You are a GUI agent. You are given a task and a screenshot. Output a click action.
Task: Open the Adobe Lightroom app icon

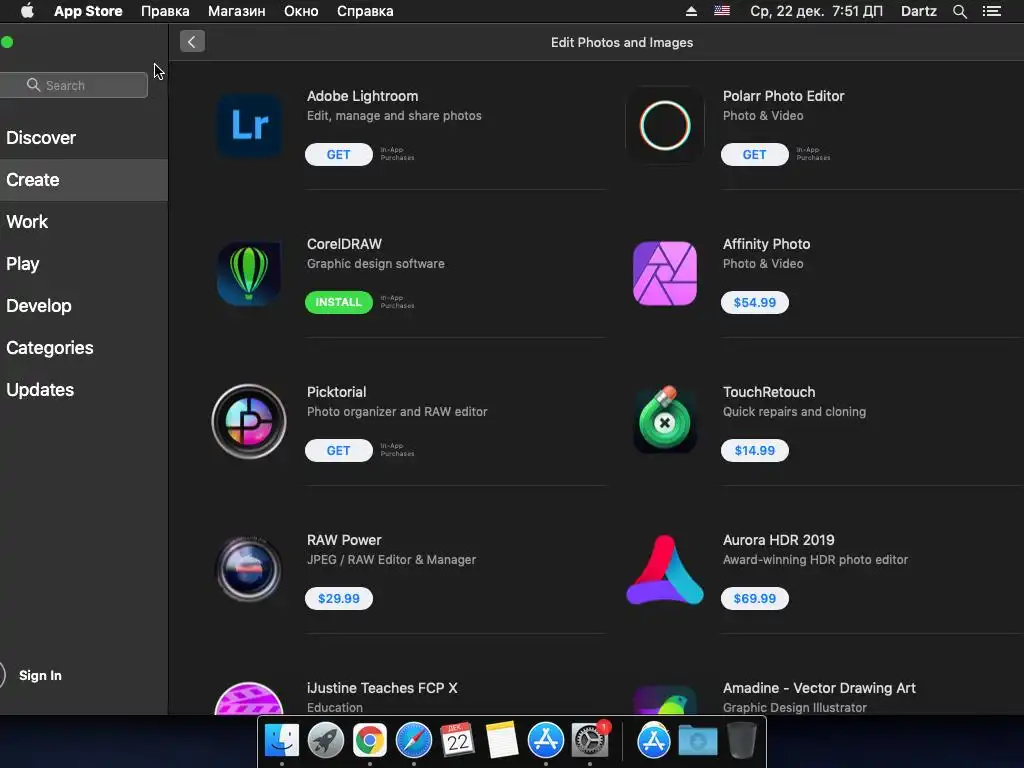click(x=249, y=125)
